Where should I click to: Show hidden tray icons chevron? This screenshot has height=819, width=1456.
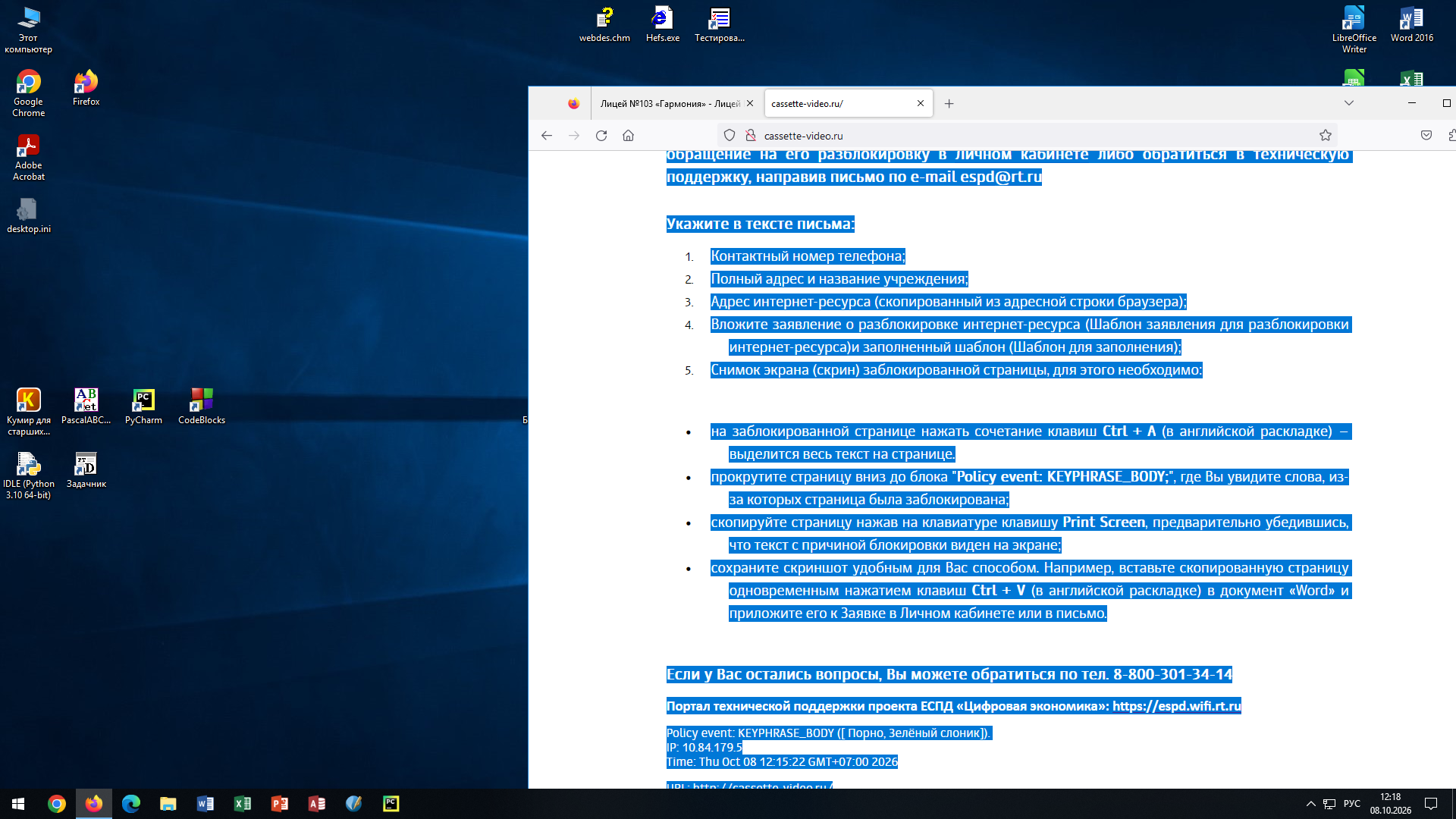tap(1310, 804)
